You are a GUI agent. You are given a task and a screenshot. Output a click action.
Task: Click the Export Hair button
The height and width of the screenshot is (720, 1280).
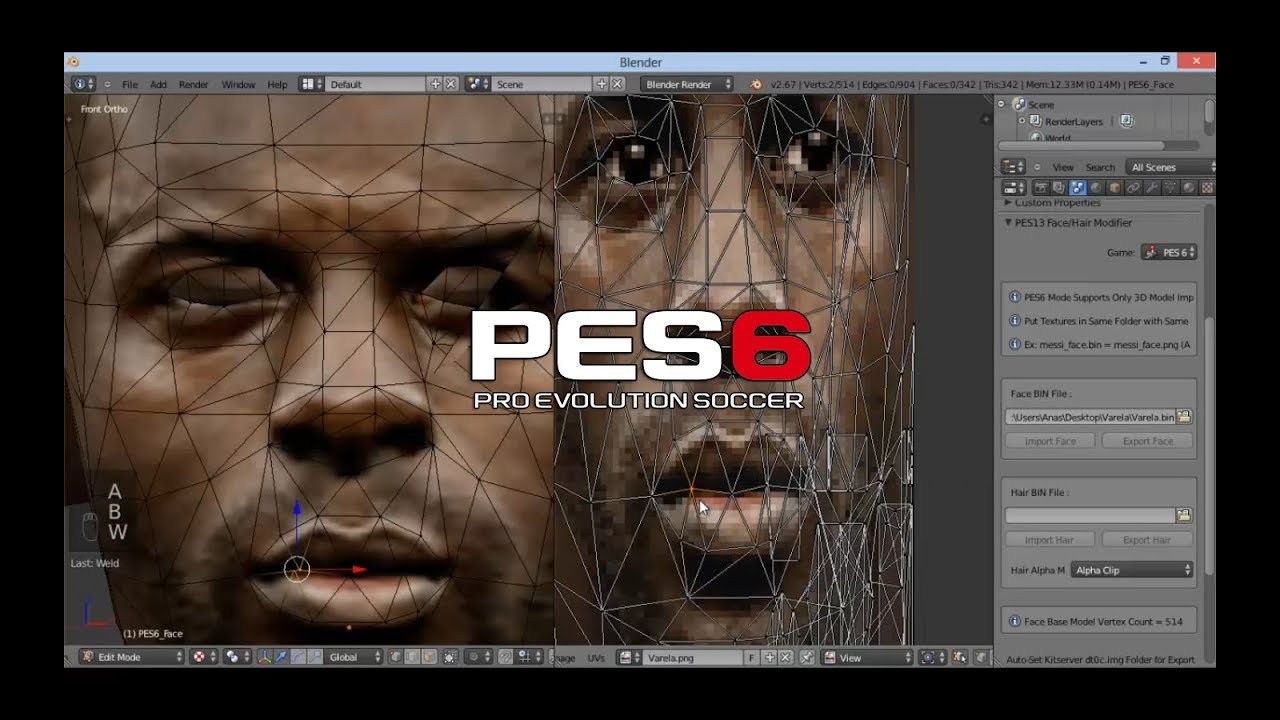1147,540
